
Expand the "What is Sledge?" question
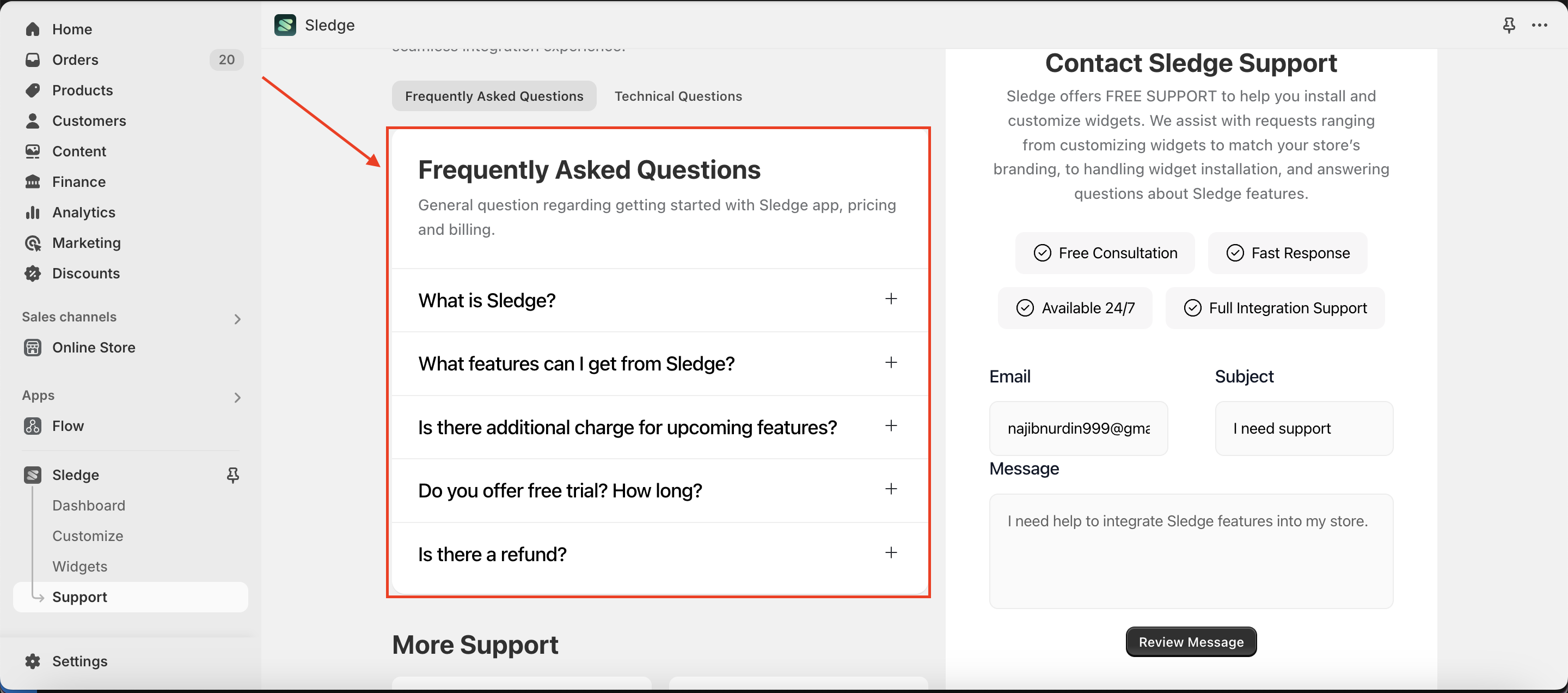(x=891, y=299)
